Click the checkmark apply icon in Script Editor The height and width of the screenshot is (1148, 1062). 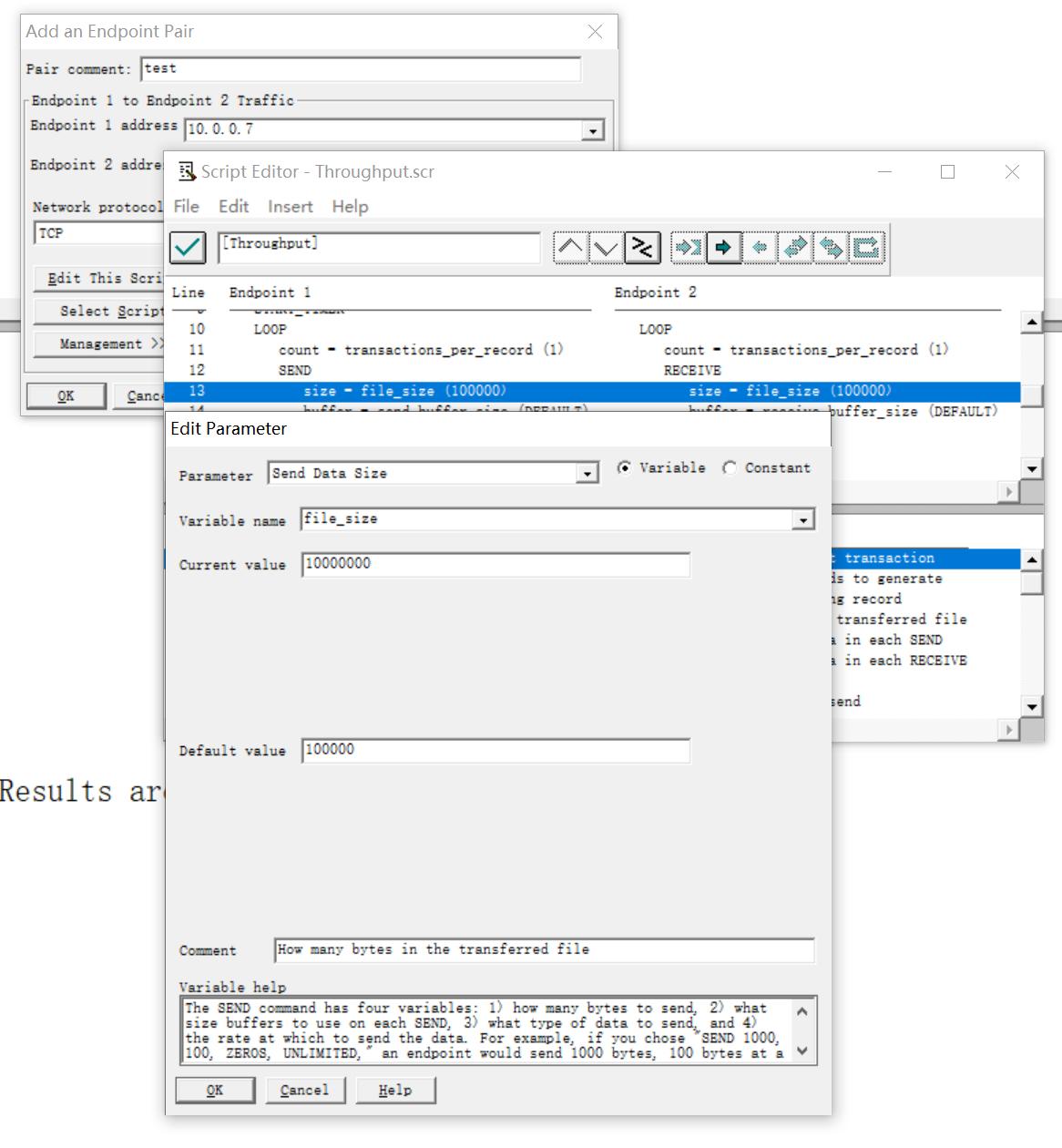188,248
